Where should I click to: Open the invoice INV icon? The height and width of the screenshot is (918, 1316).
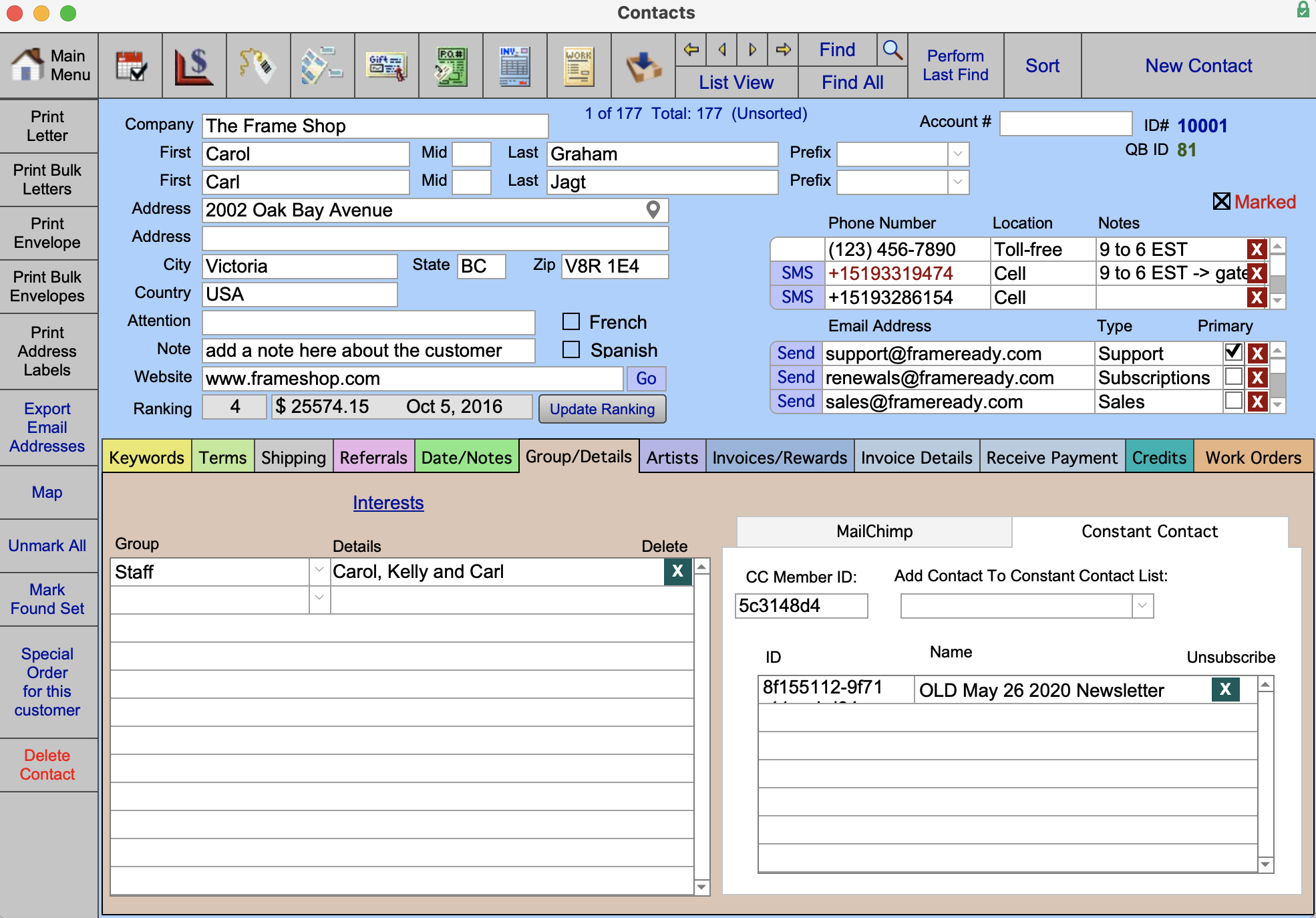click(514, 66)
